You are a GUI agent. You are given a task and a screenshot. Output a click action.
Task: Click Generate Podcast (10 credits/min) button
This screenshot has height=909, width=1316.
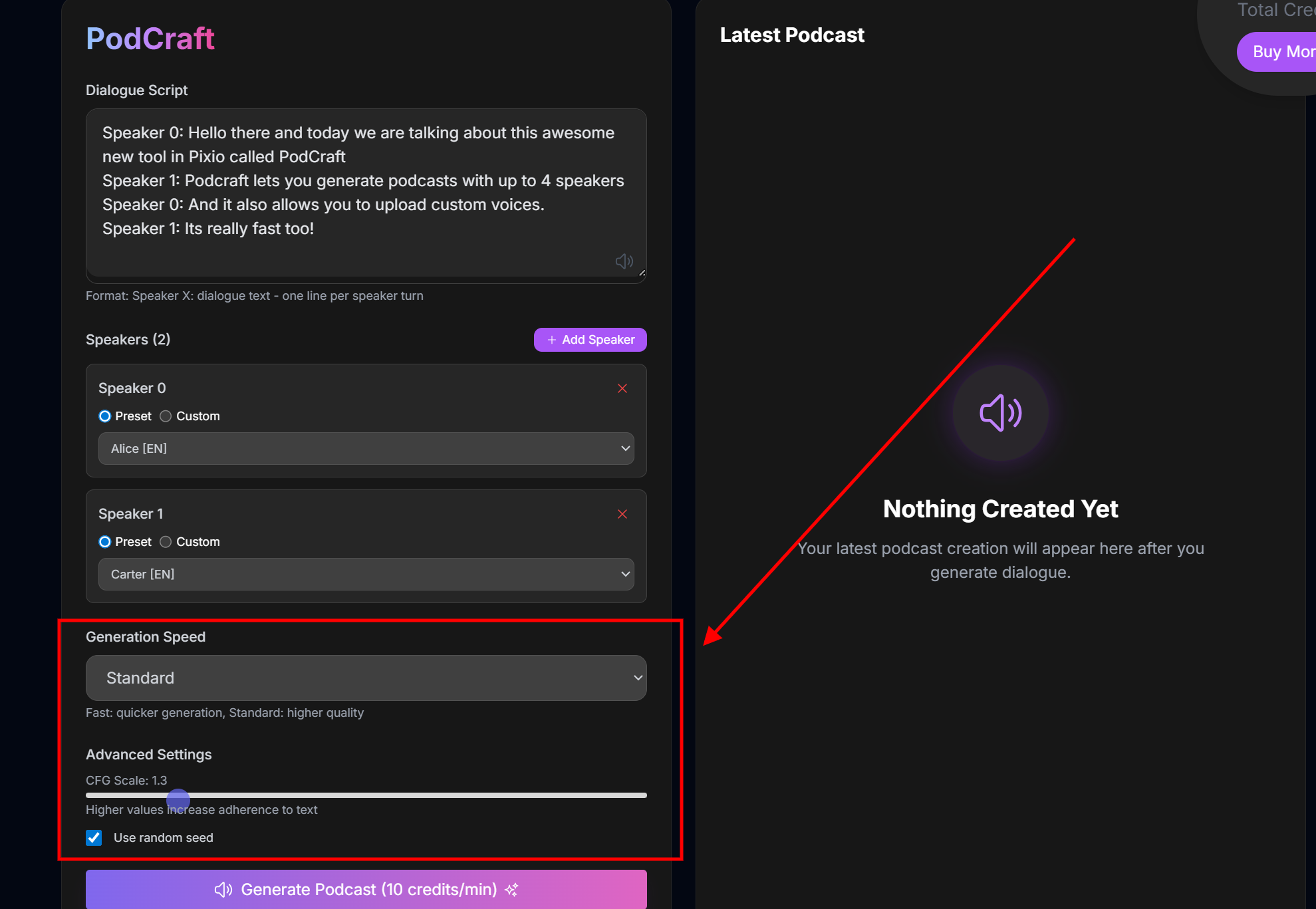click(x=366, y=890)
